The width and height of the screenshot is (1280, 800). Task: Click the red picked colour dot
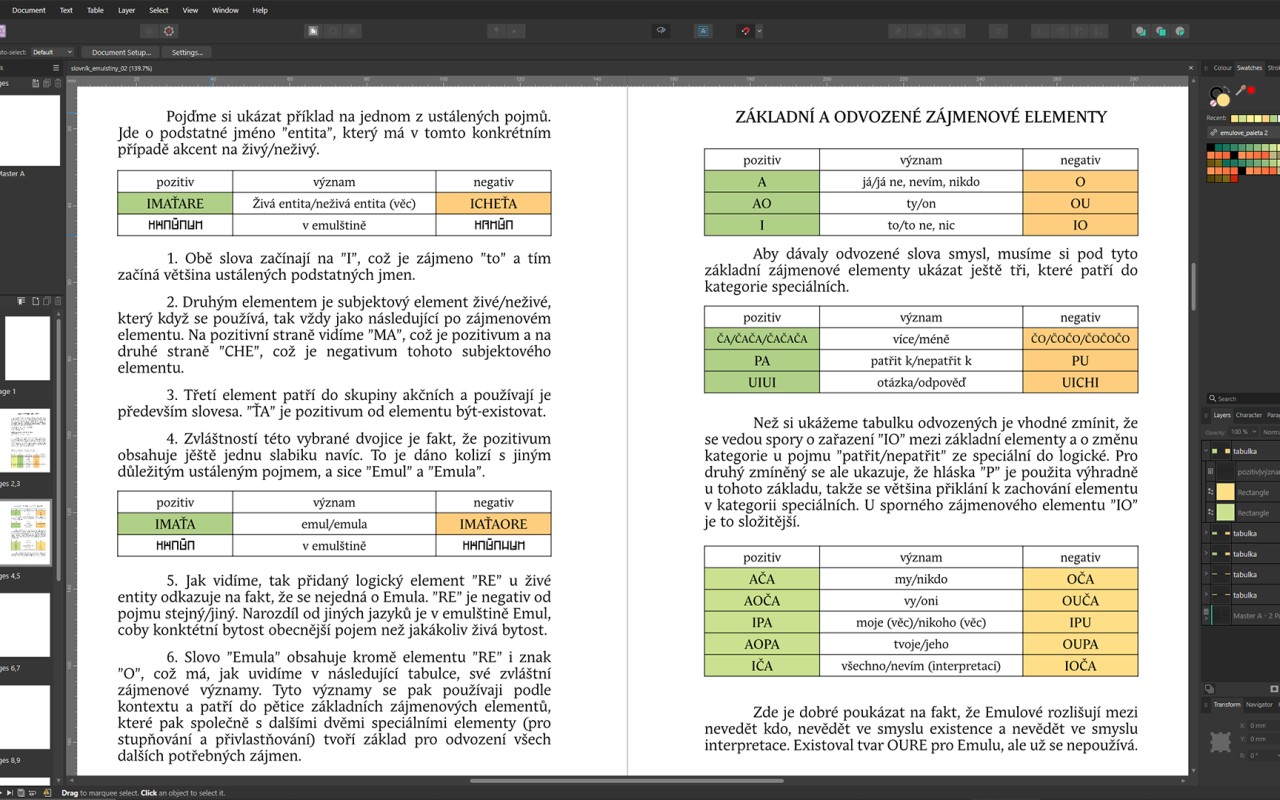tap(1251, 91)
